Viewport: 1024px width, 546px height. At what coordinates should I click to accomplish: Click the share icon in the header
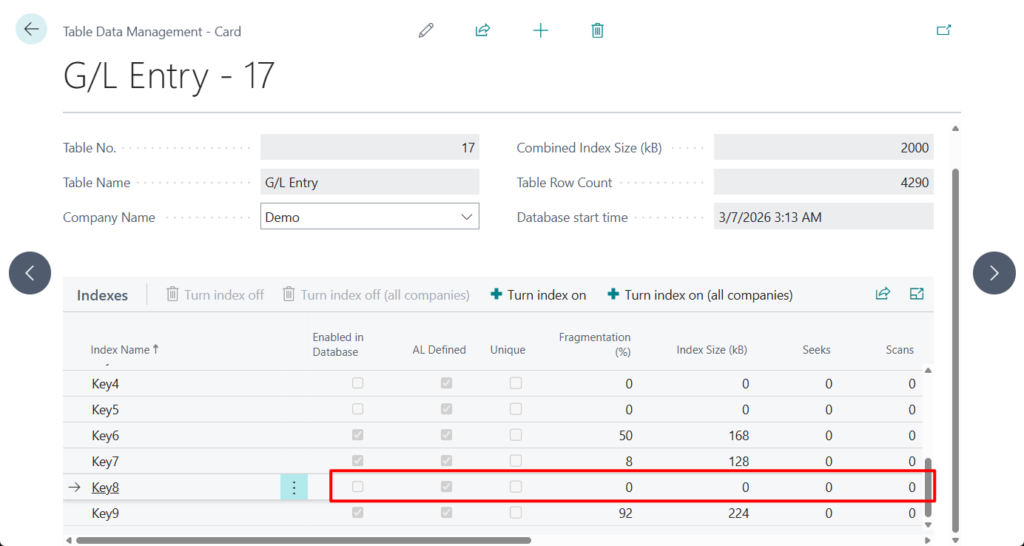[x=483, y=31]
